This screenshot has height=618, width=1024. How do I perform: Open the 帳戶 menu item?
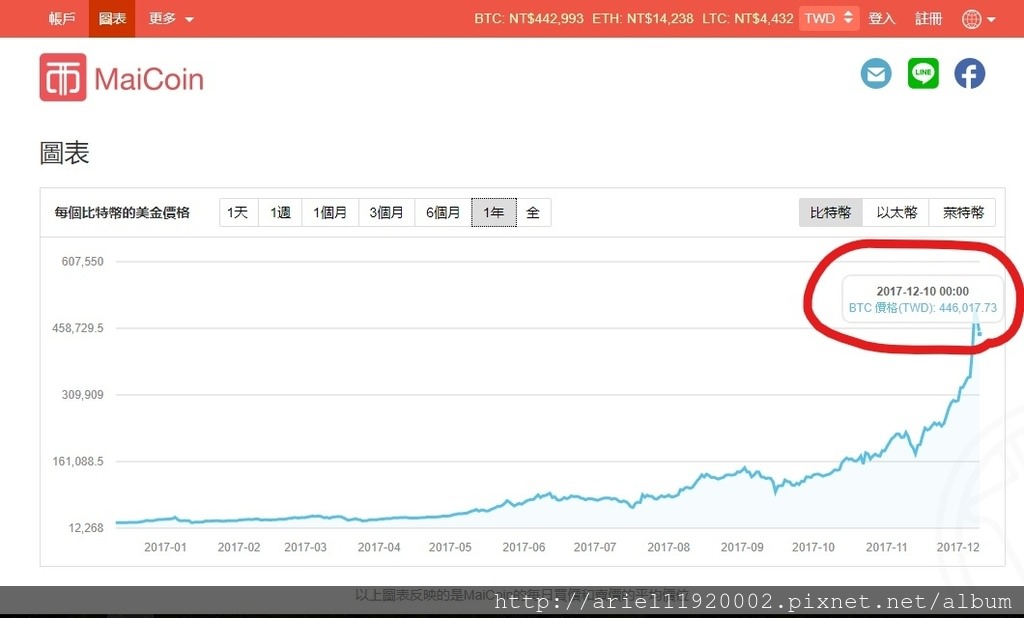click(62, 18)
